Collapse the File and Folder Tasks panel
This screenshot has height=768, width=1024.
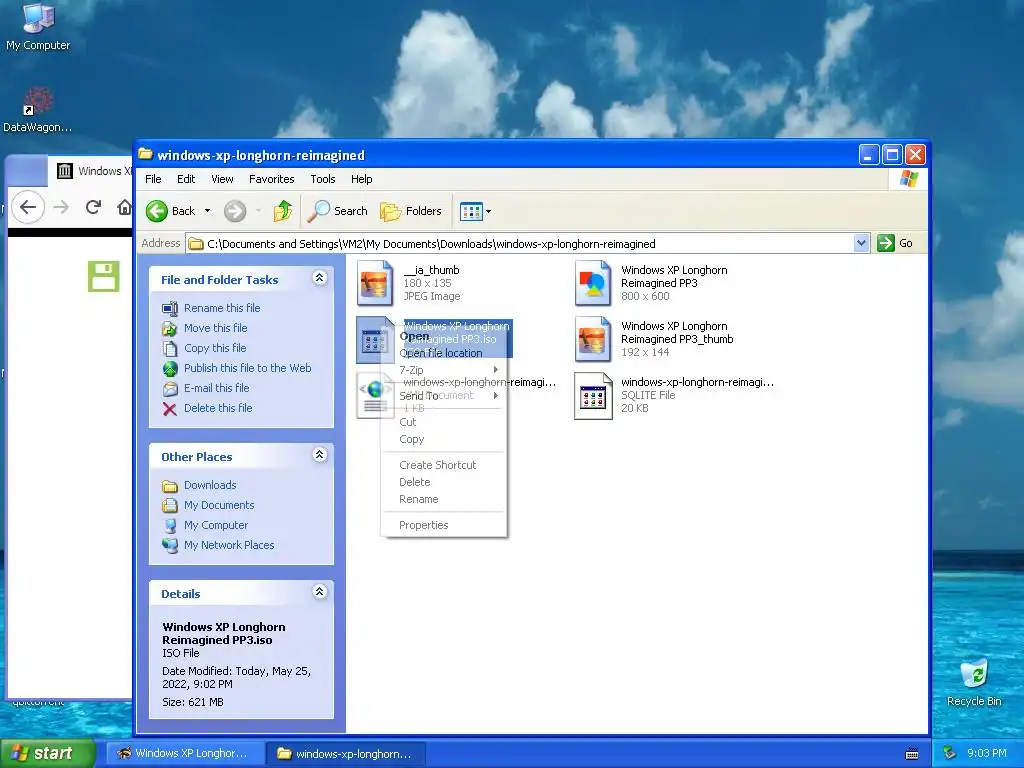pos(319,278)
